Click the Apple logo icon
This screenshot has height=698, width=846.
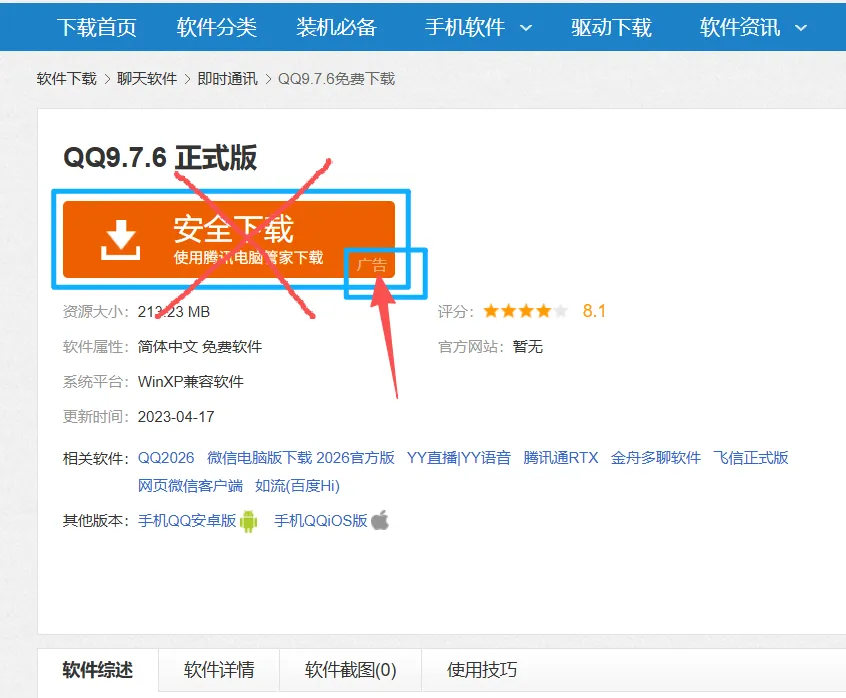click(x=380, y=520)
